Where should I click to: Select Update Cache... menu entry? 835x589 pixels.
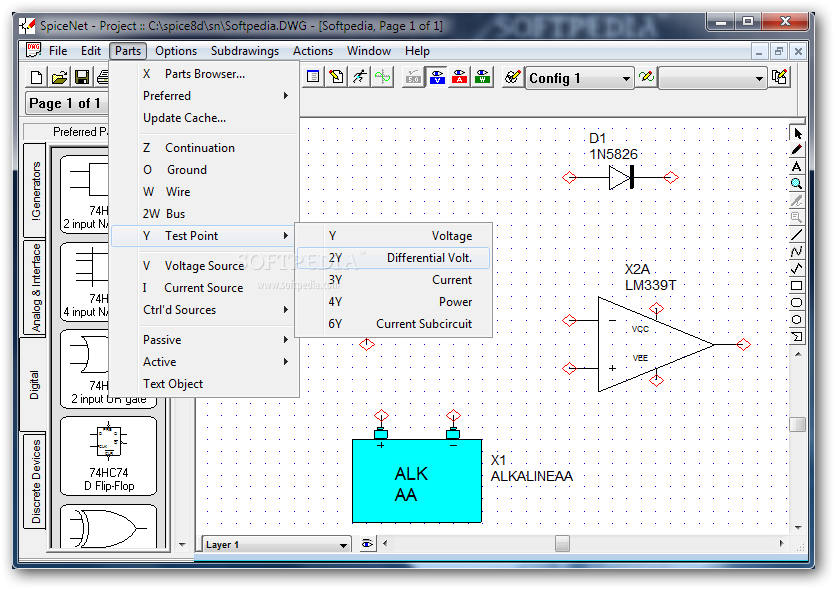(204, 118)
